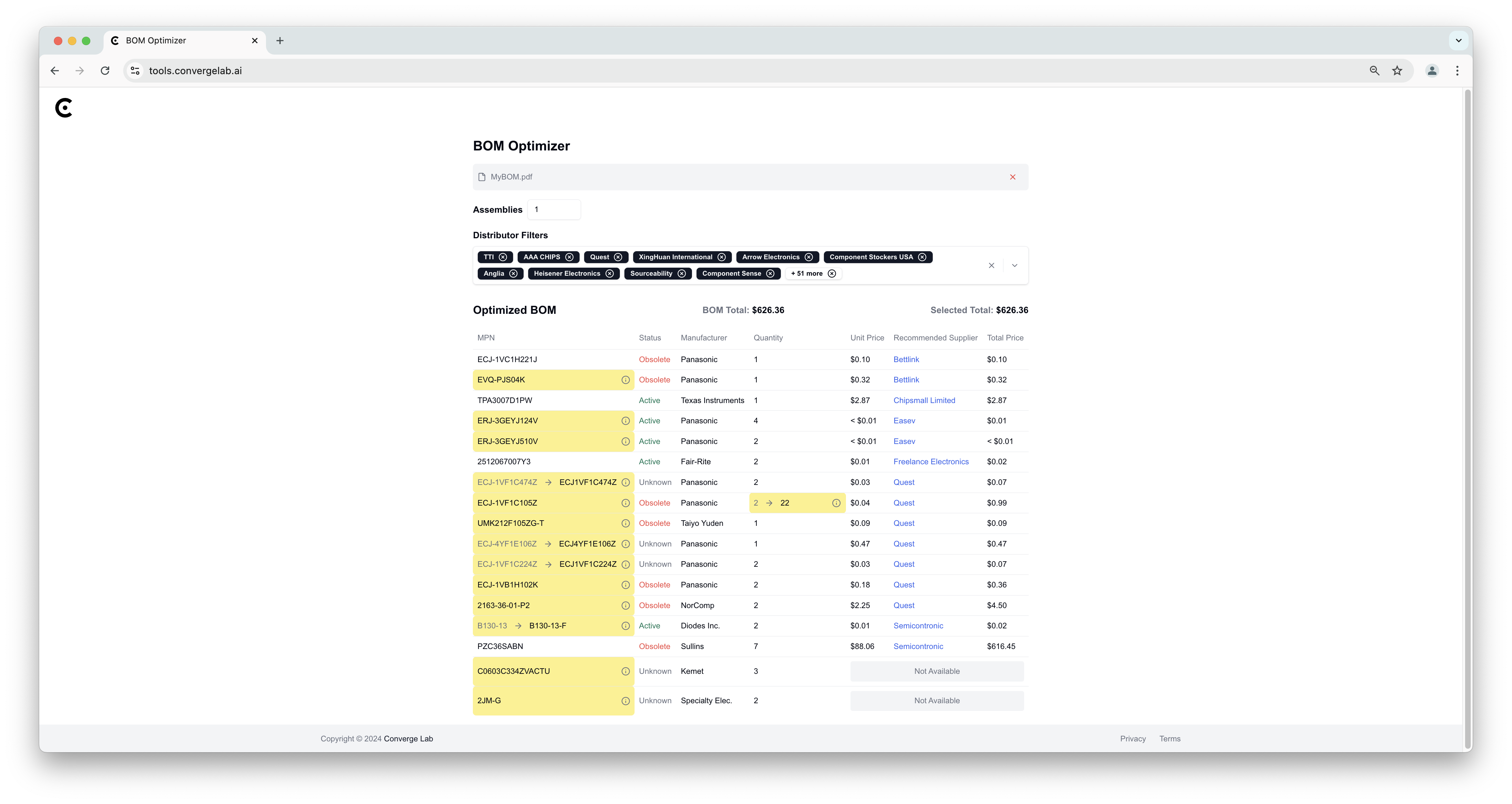Open info icon for C0603C334ZVACTU

pyautogui.click(x=626, y=671)
